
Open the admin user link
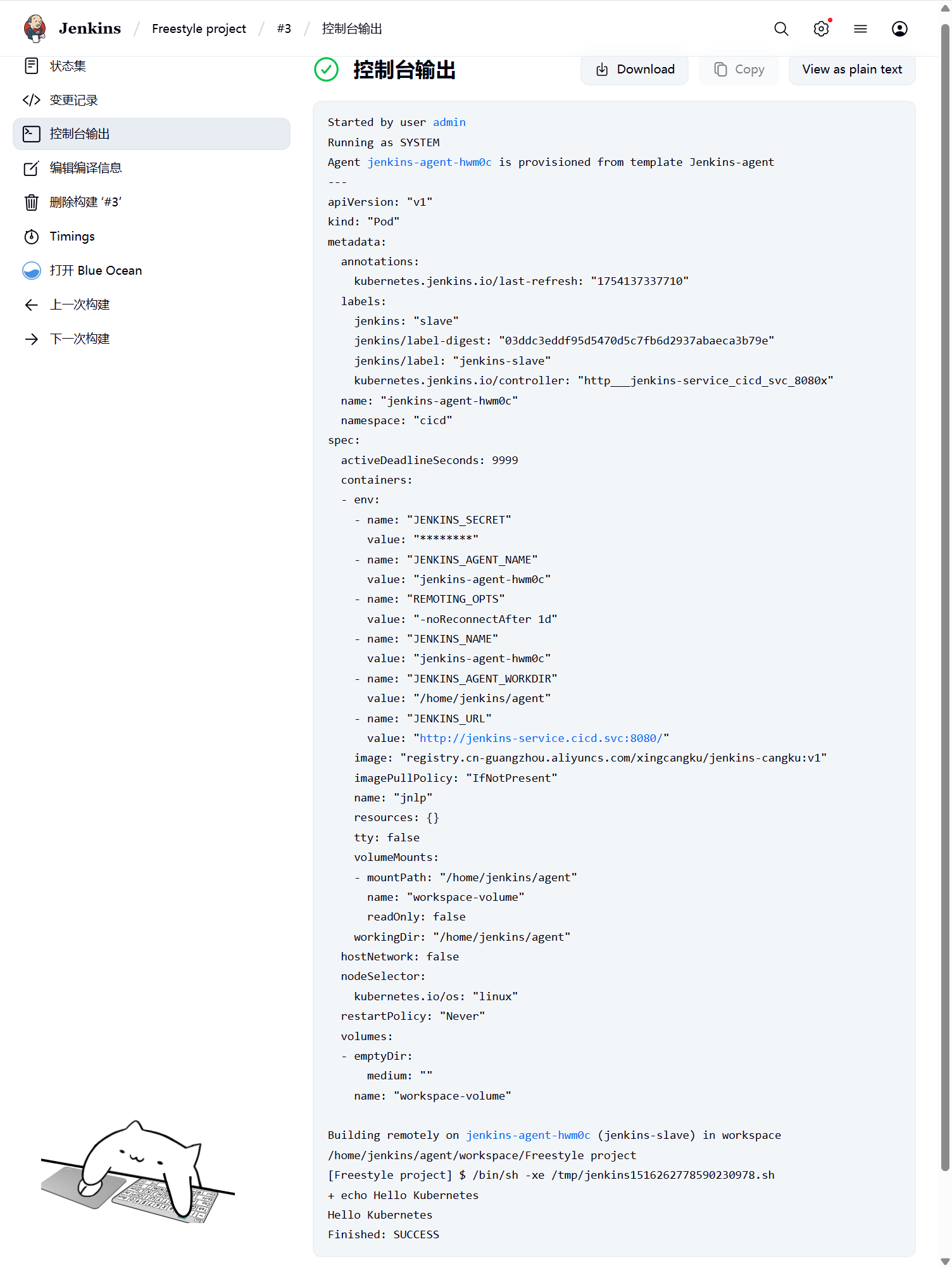pos(449,122)
